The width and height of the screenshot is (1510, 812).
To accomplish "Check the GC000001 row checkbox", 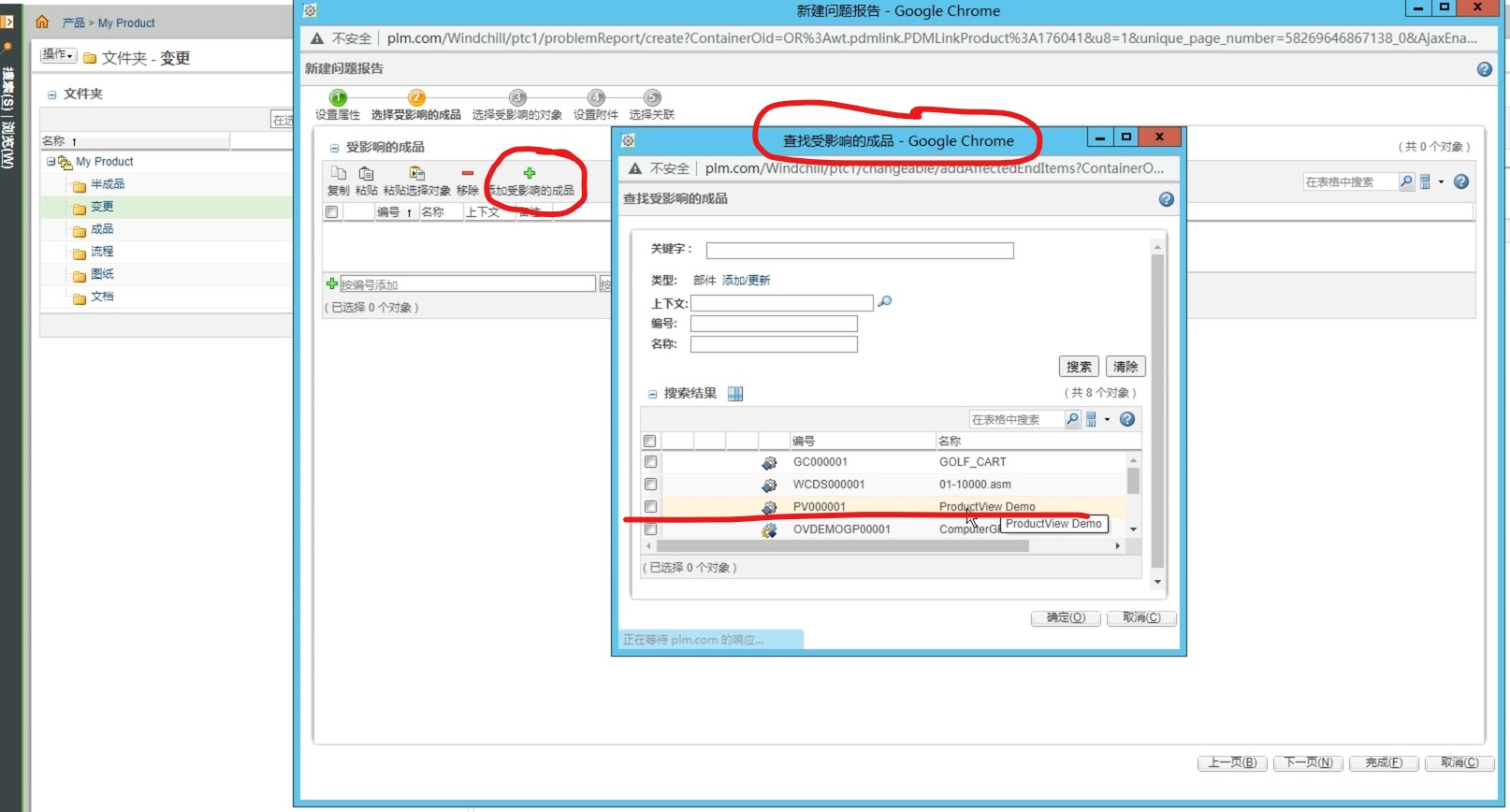I will [x=650, y=462].
